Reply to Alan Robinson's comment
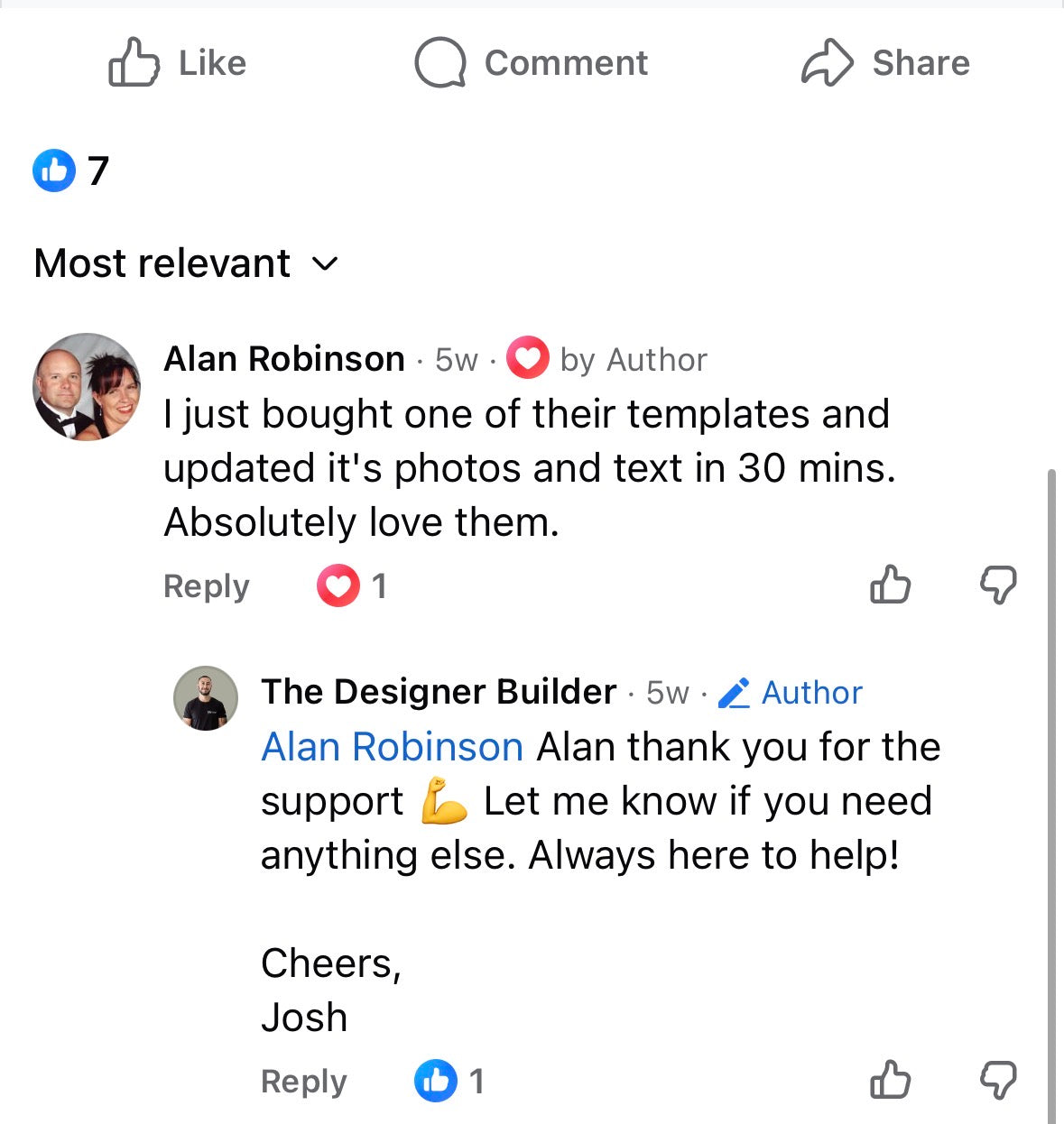The image size is (1064, 1124). (206, 586)
